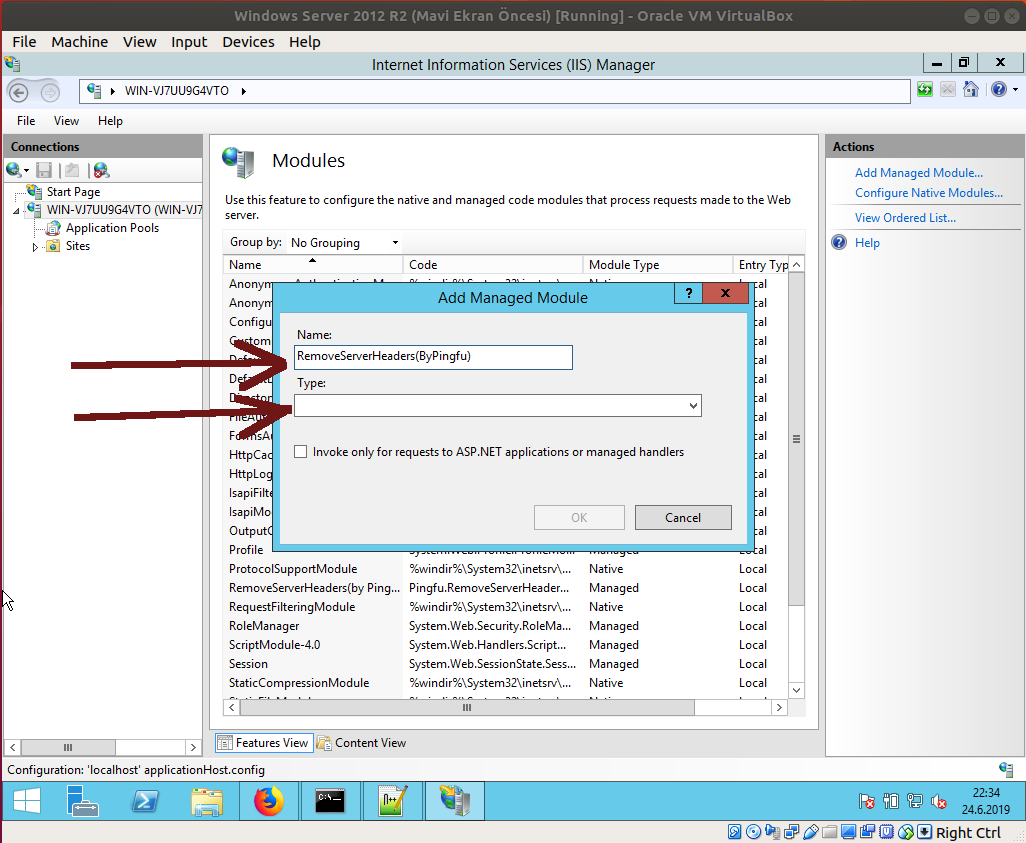
Task: Open Server Manager from the taskbar
Action: (x=82, y=800)
